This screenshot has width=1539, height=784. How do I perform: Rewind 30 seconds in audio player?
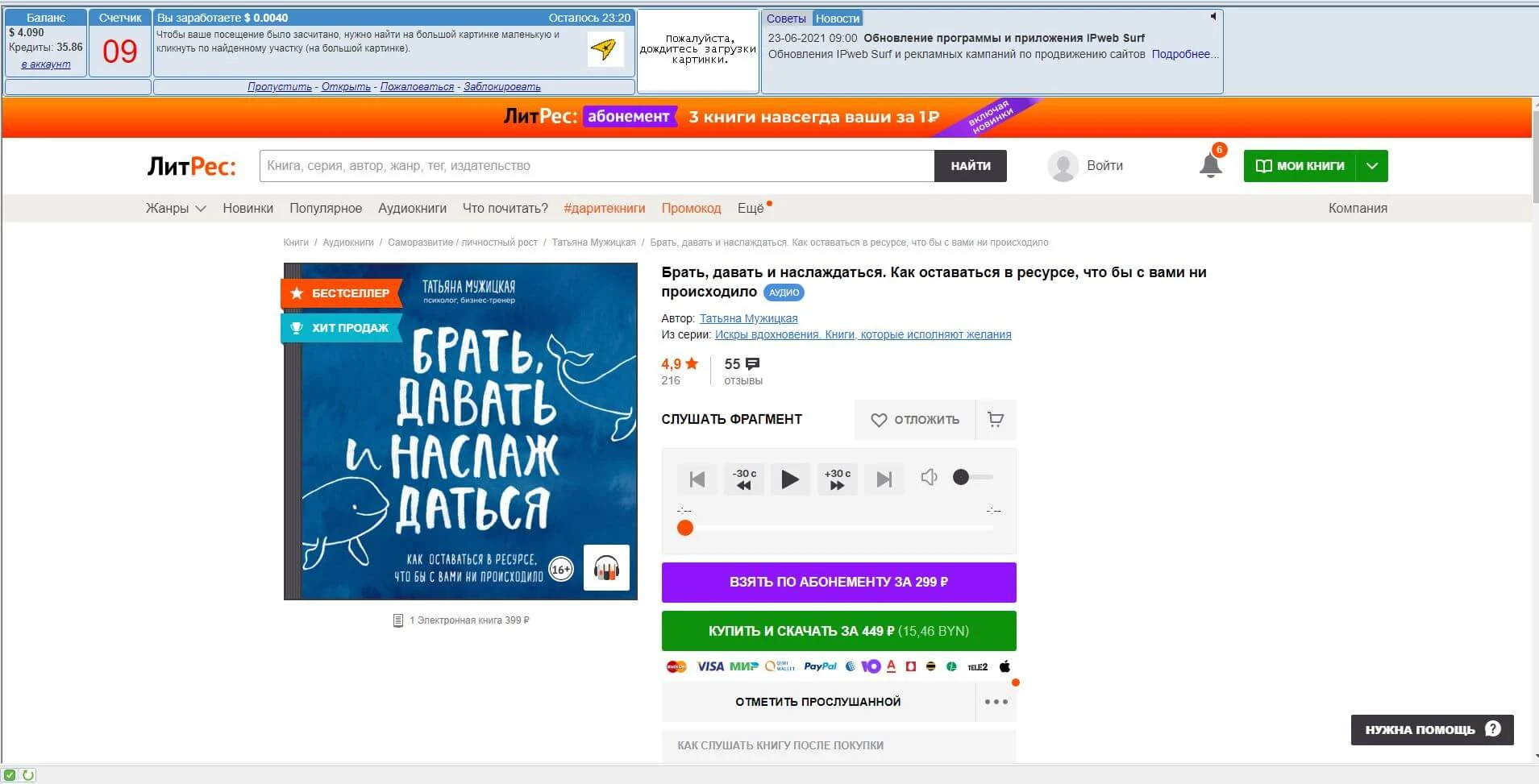tap(744, 479)
